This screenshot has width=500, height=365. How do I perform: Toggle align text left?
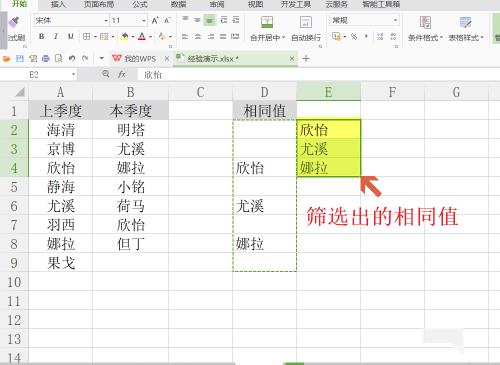click(x=185, y=36)
